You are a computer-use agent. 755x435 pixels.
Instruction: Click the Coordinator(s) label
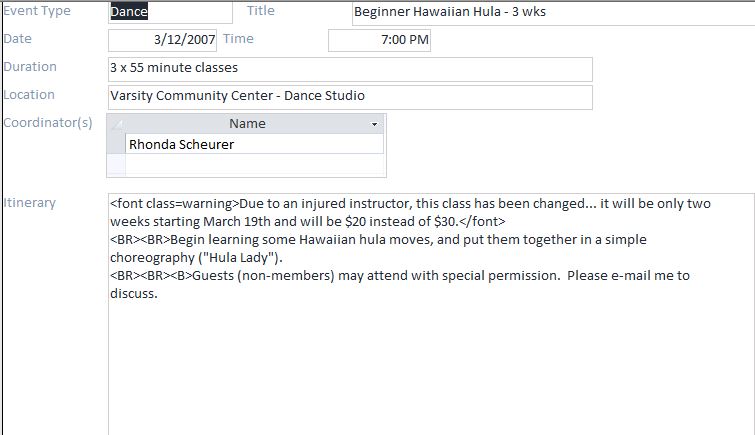(x=47, y=123)
